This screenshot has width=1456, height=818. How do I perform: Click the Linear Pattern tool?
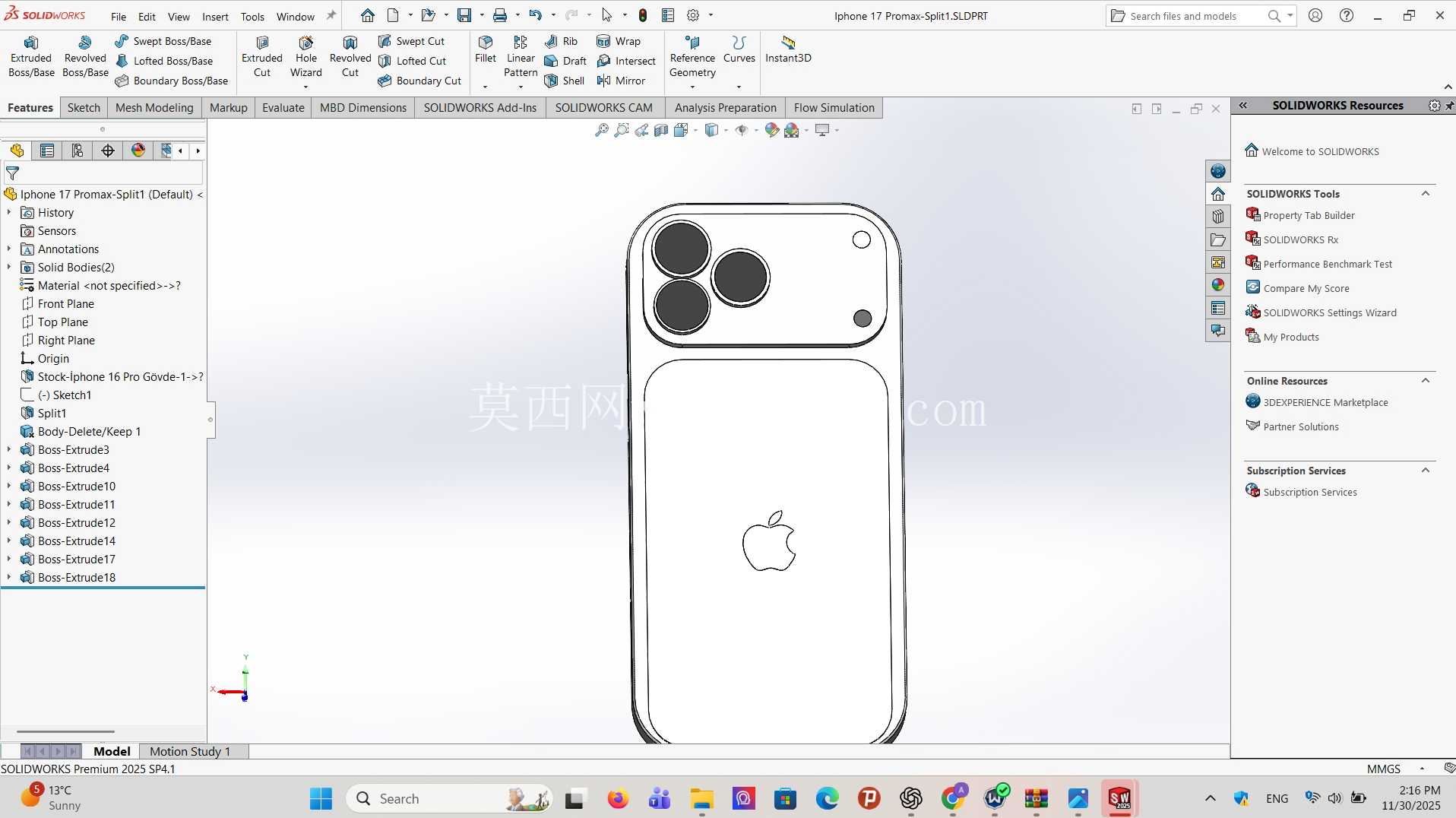[521, 57]
